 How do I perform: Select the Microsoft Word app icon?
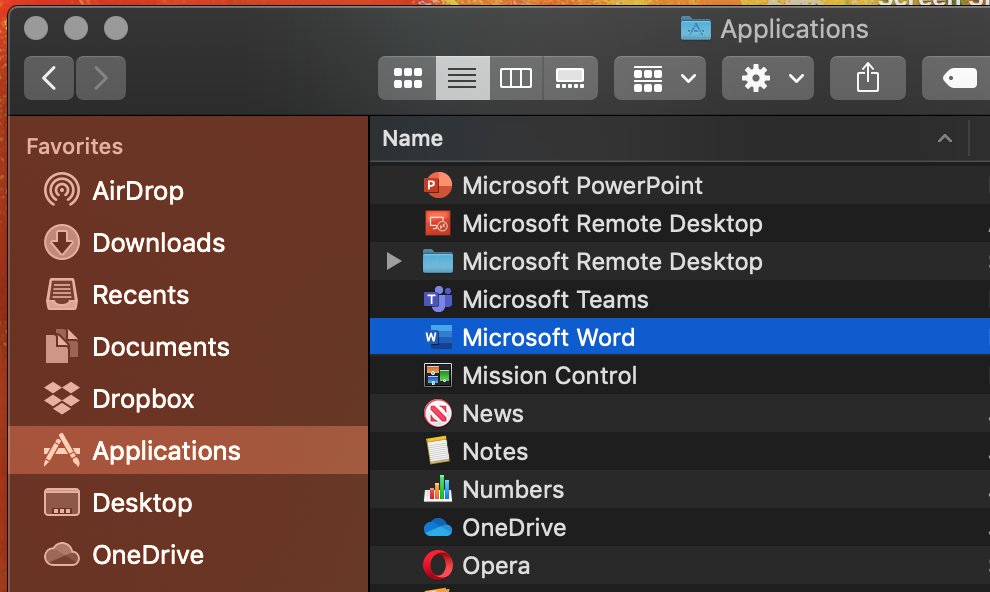pyautogui.click(x=438, y=337)
